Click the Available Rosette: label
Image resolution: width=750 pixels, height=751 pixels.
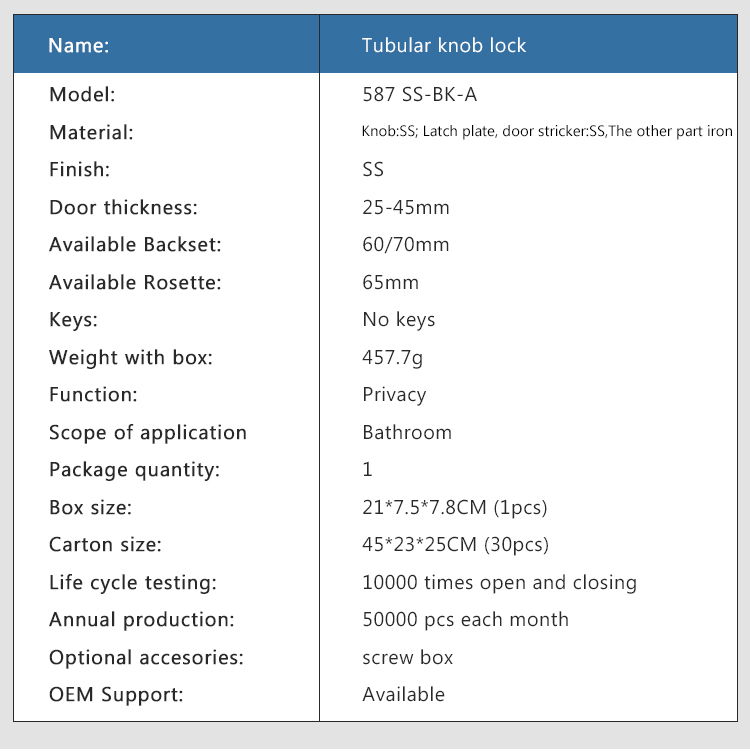click(x=135, y=283)
